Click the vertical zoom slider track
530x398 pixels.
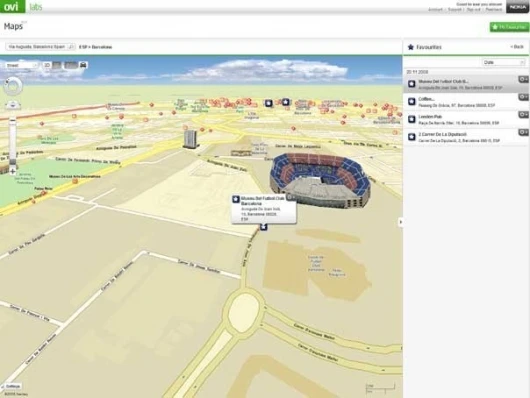point(13,141)
